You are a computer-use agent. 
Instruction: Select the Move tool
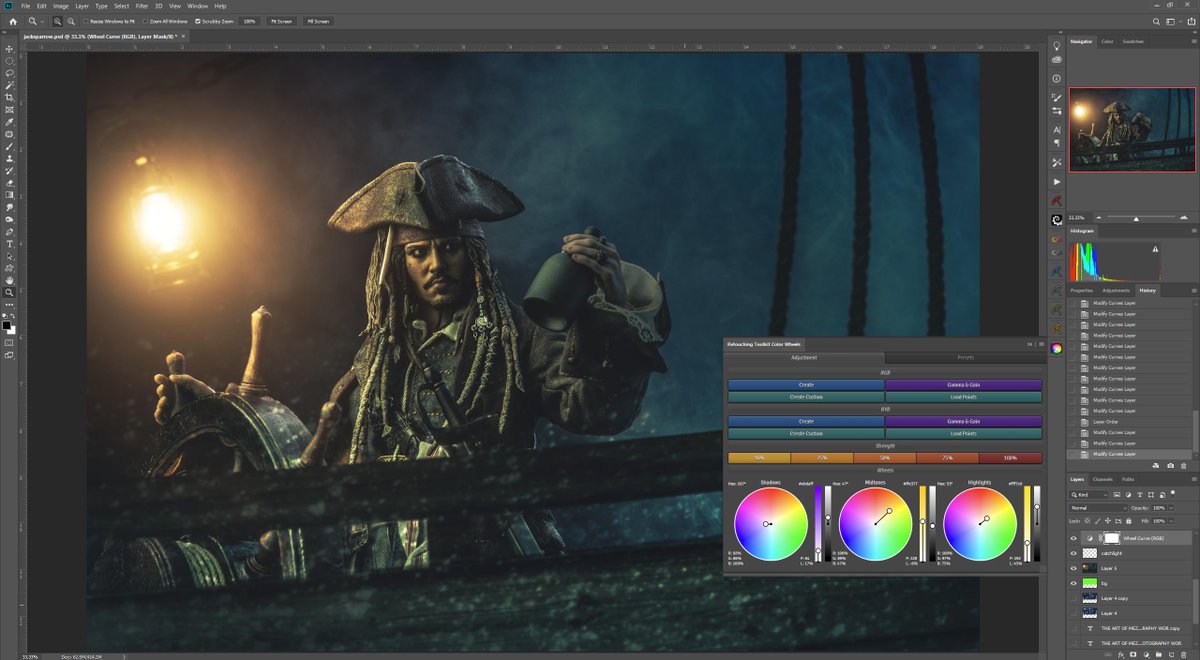coord(10,49)
